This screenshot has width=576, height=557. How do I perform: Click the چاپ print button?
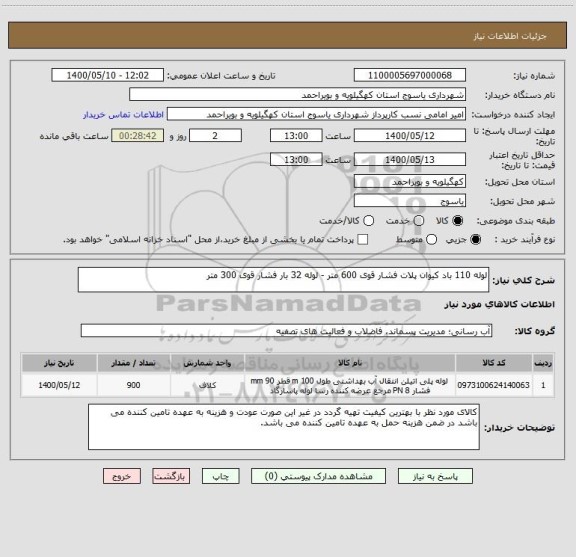click(x=220, y=476)
